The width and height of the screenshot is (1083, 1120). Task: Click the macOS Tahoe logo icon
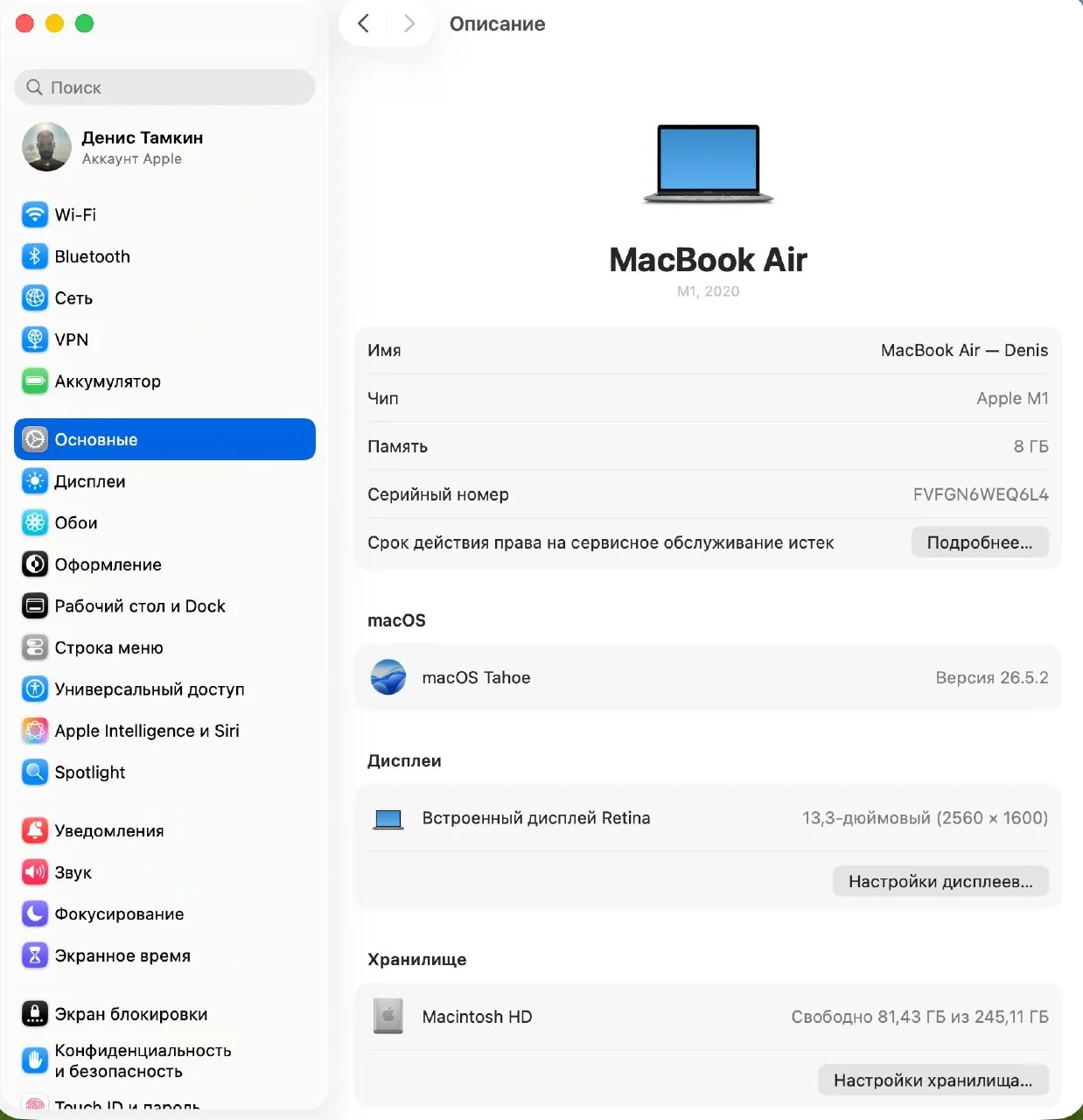tap(388, 677)
